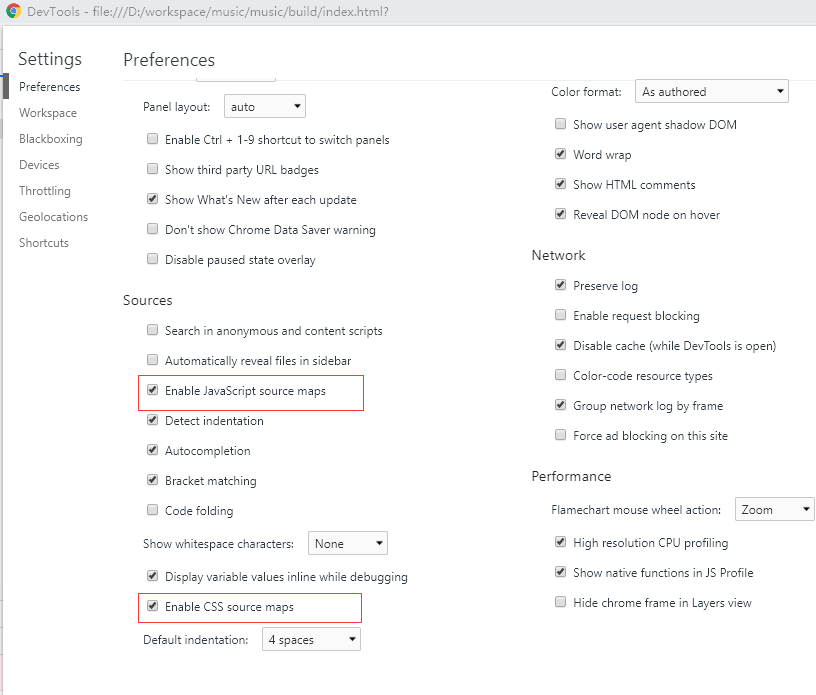The height and width of the screenshot is (695, 816).
Task: Open the Panel layout dropdown
Action: pos(264,106)
